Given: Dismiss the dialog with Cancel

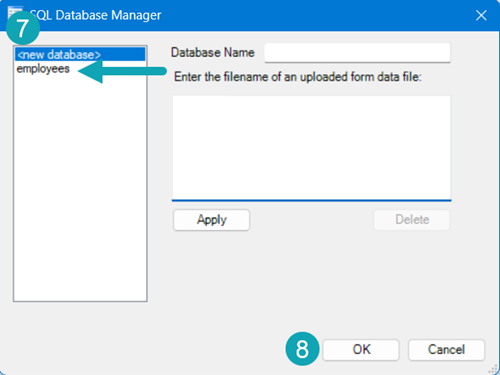Looking at the screenshot, I should click(x=446, y=350).
